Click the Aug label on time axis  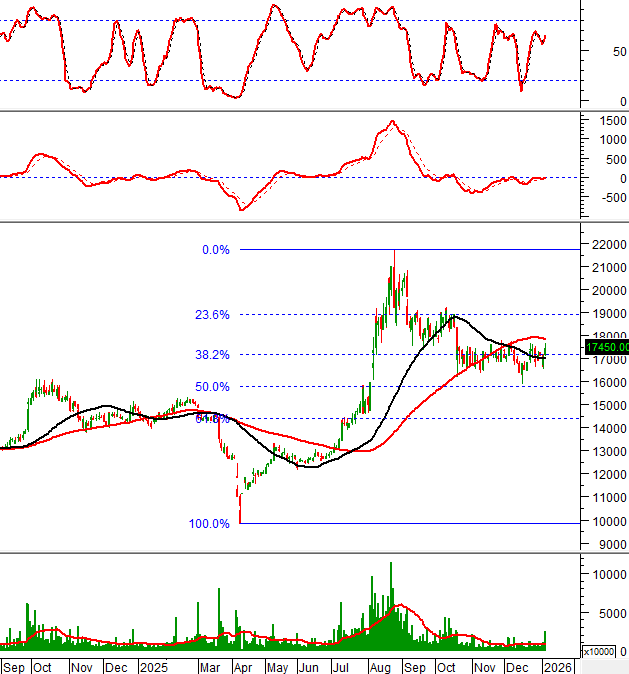tap(380, 666)
